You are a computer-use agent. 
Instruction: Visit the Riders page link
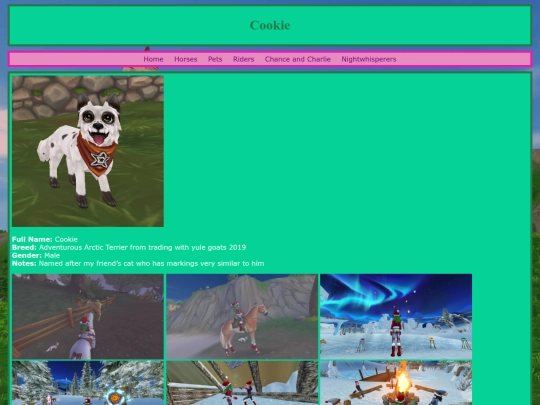(243, 59)
